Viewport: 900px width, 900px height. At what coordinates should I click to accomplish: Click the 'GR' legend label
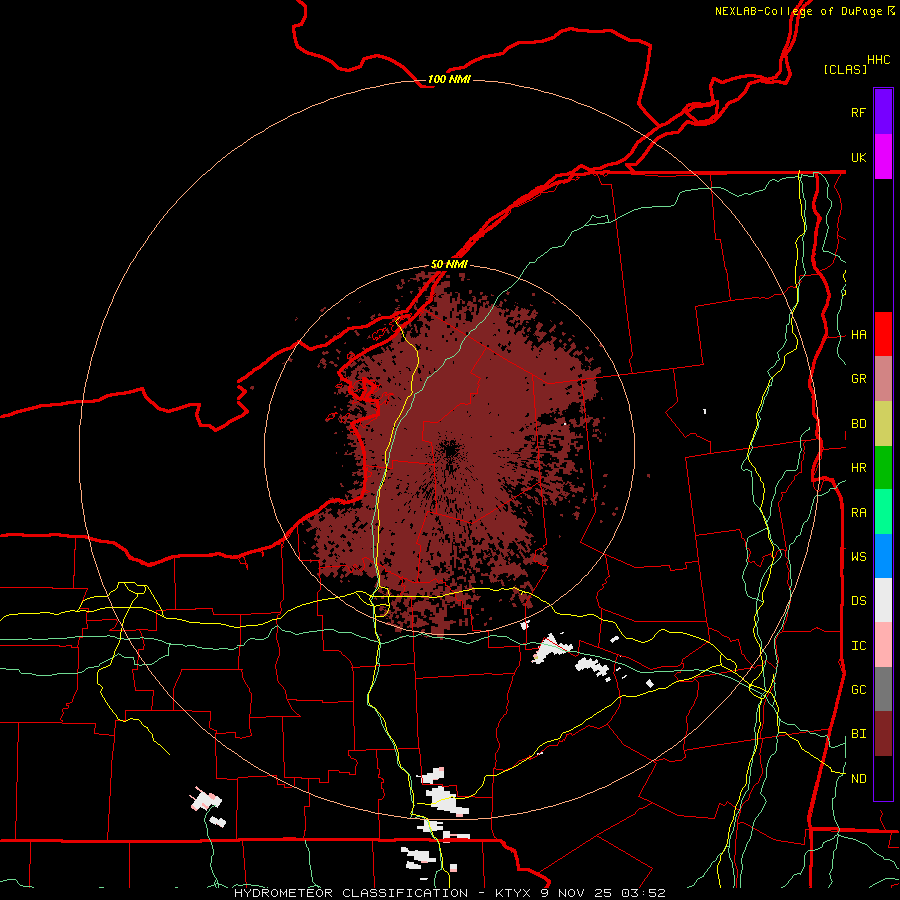pos(858,379)
